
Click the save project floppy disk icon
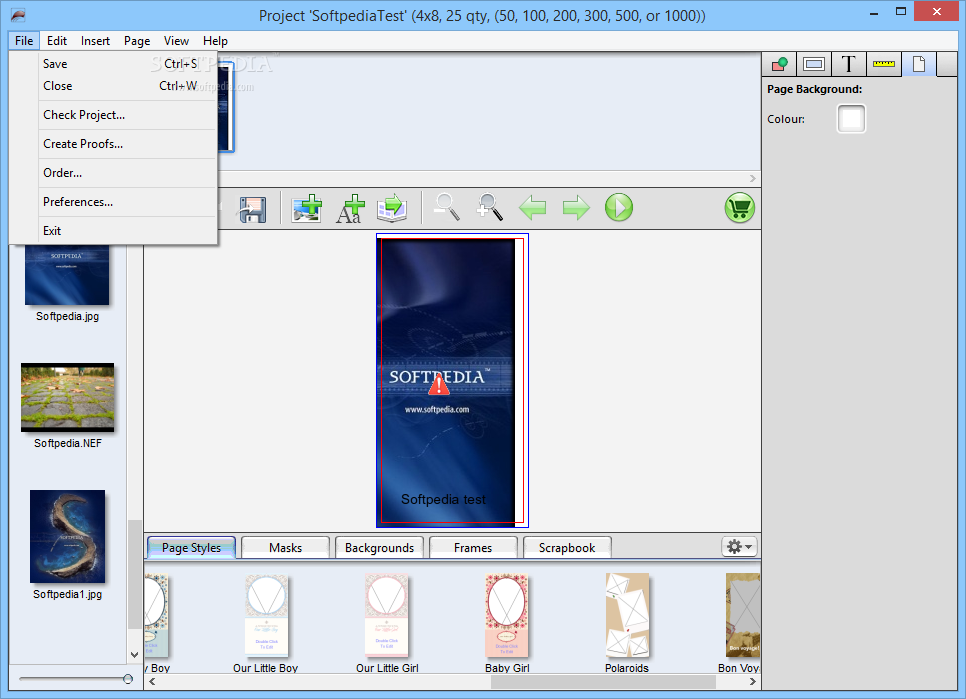coord(252,209)
